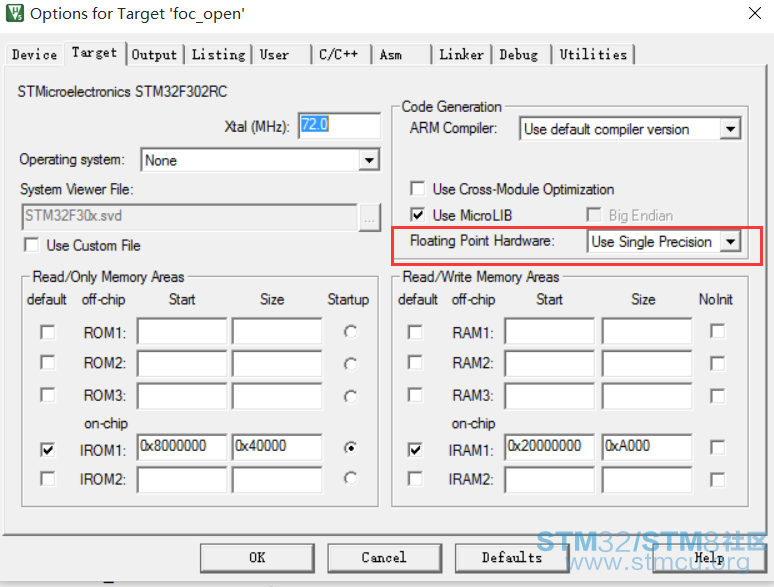
Task: Expand the ARM Compiler version dropdown
Action: 730,129
